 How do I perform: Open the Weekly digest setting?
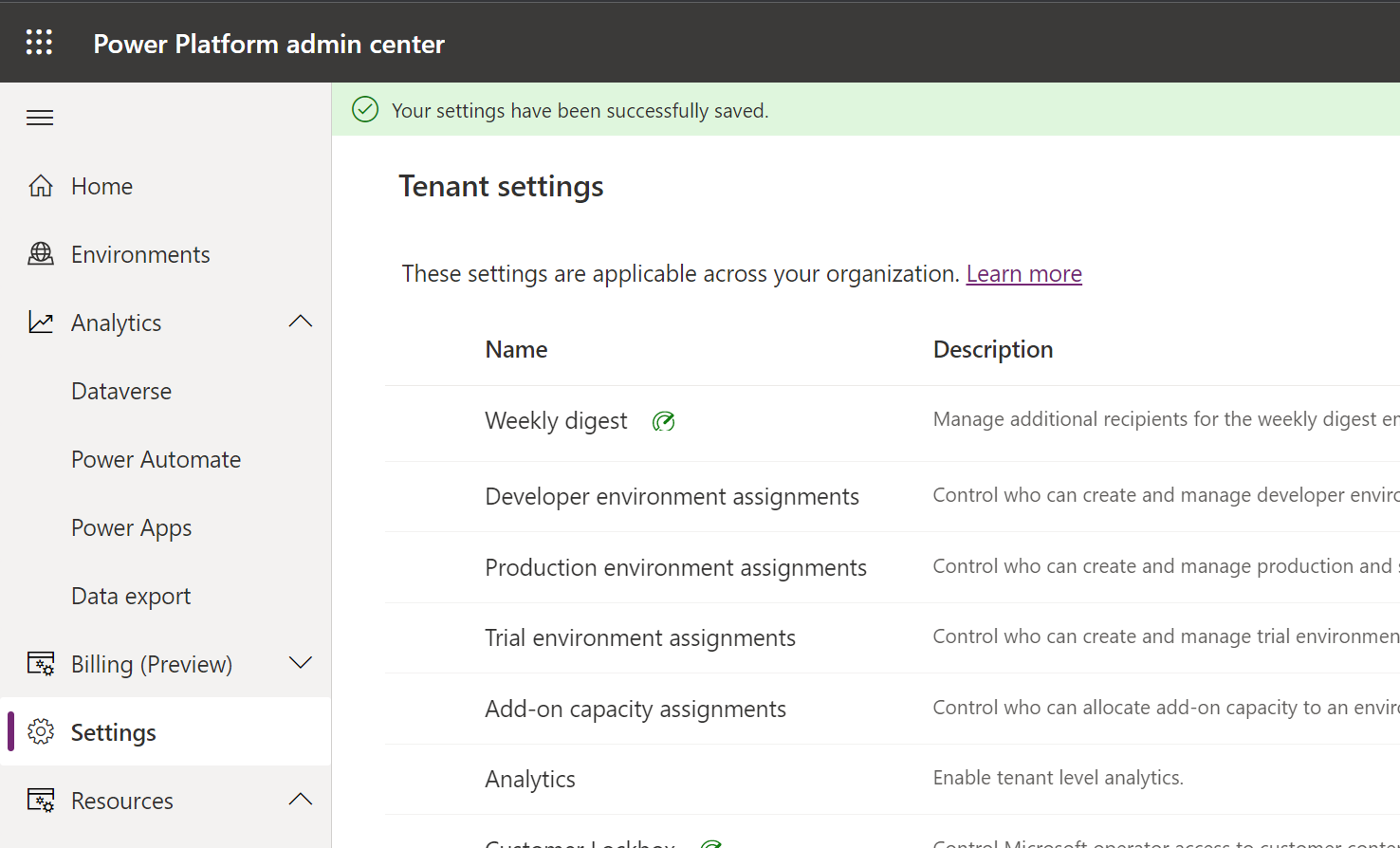point(556,420)
